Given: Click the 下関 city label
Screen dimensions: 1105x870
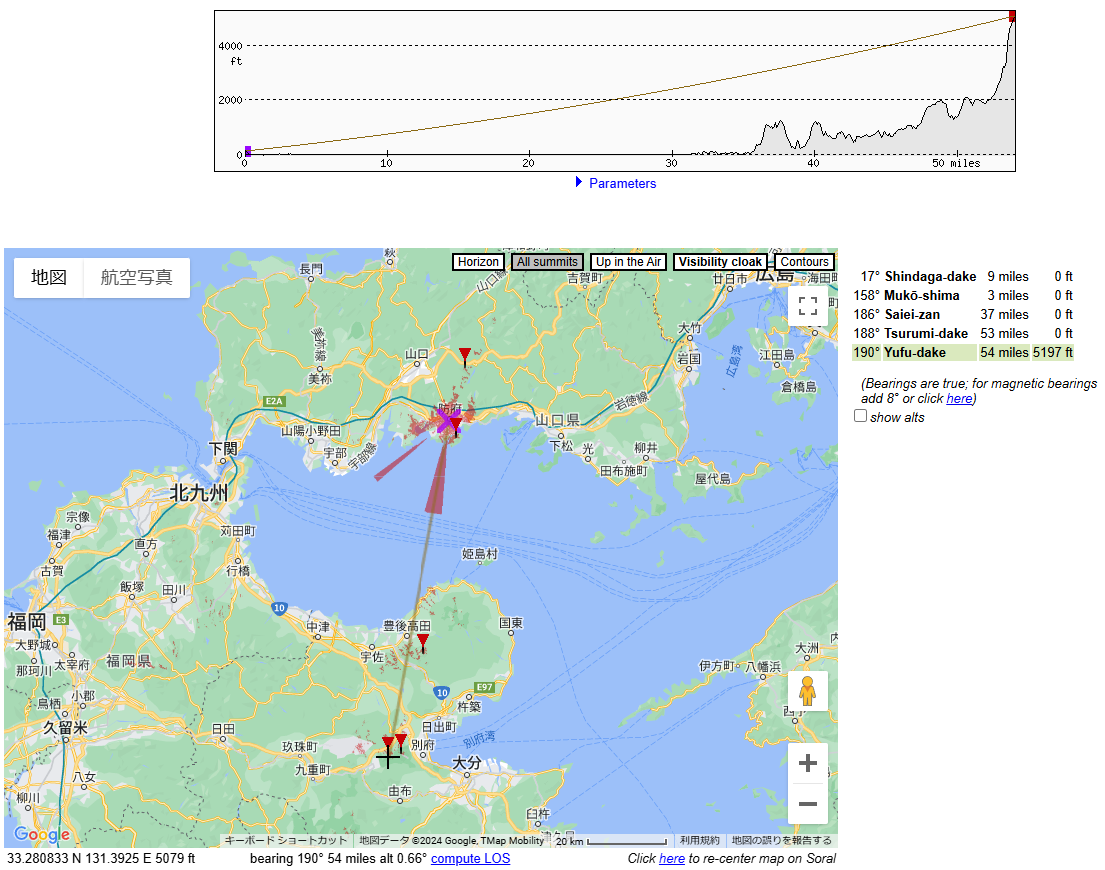Looking at the screenshot, I should [223, 449].
